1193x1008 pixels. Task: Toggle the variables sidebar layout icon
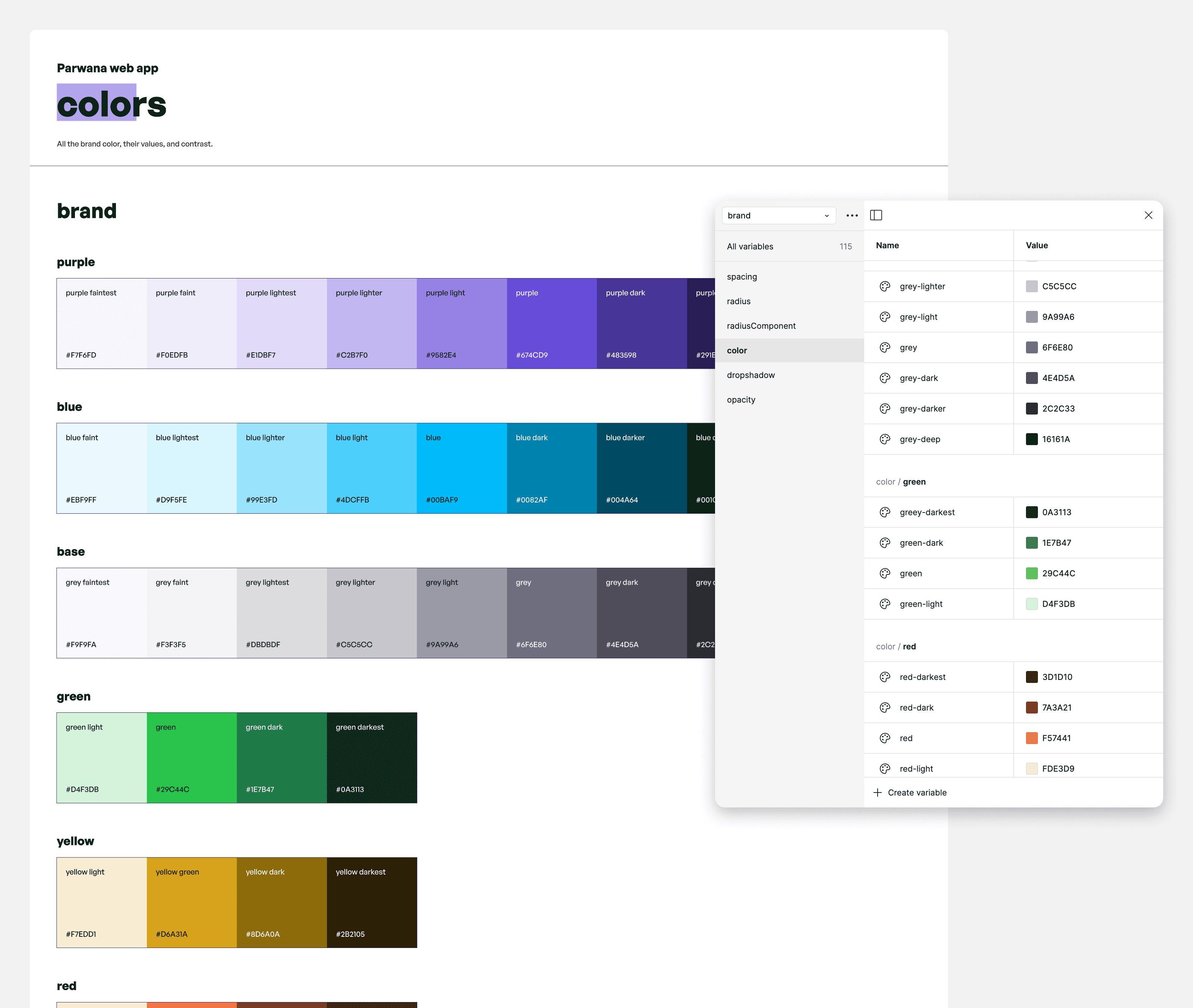[876, 215]
